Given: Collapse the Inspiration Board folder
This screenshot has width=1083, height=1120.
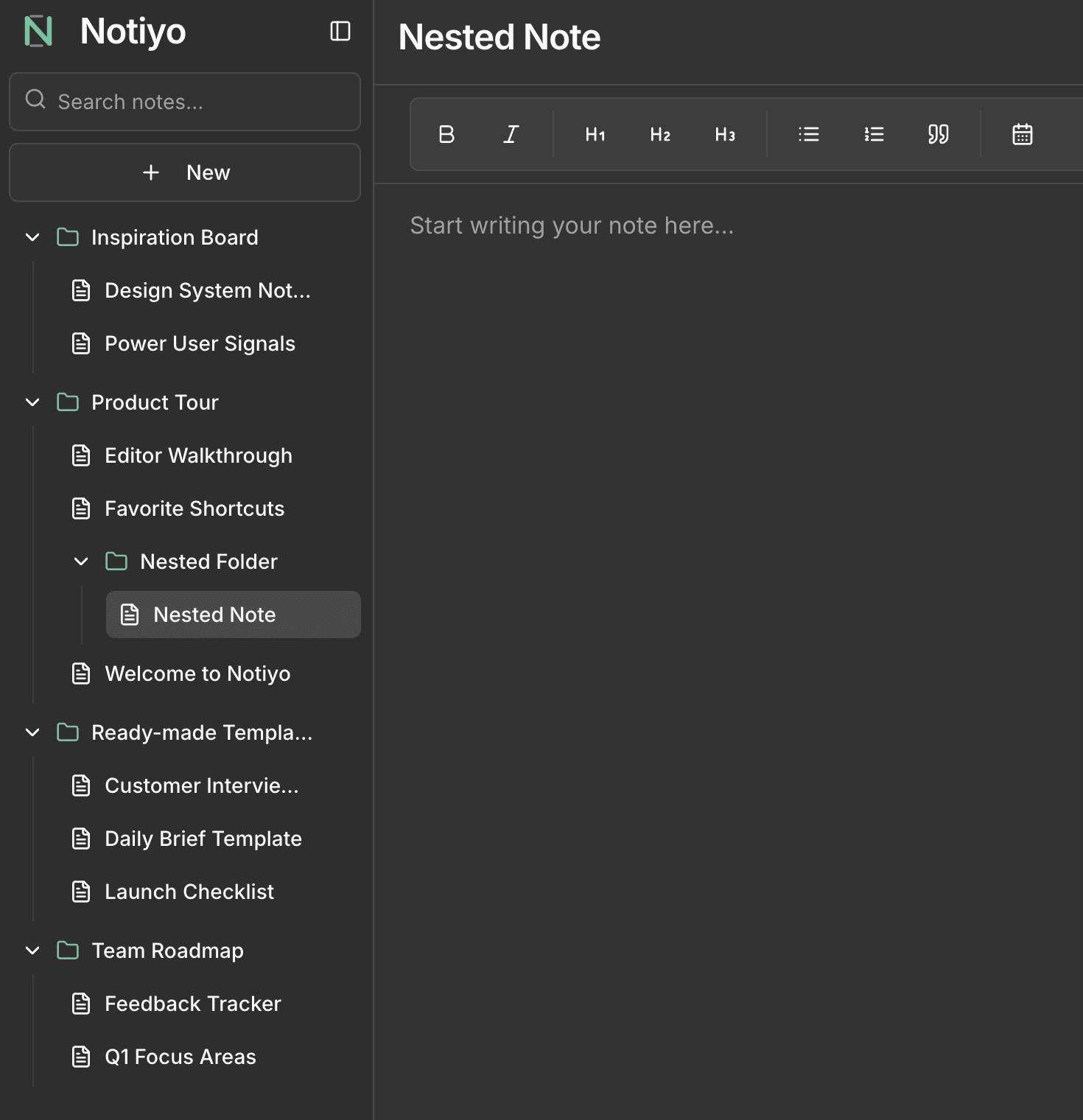Looking at the screenshot, I should [x=32, y=237].
